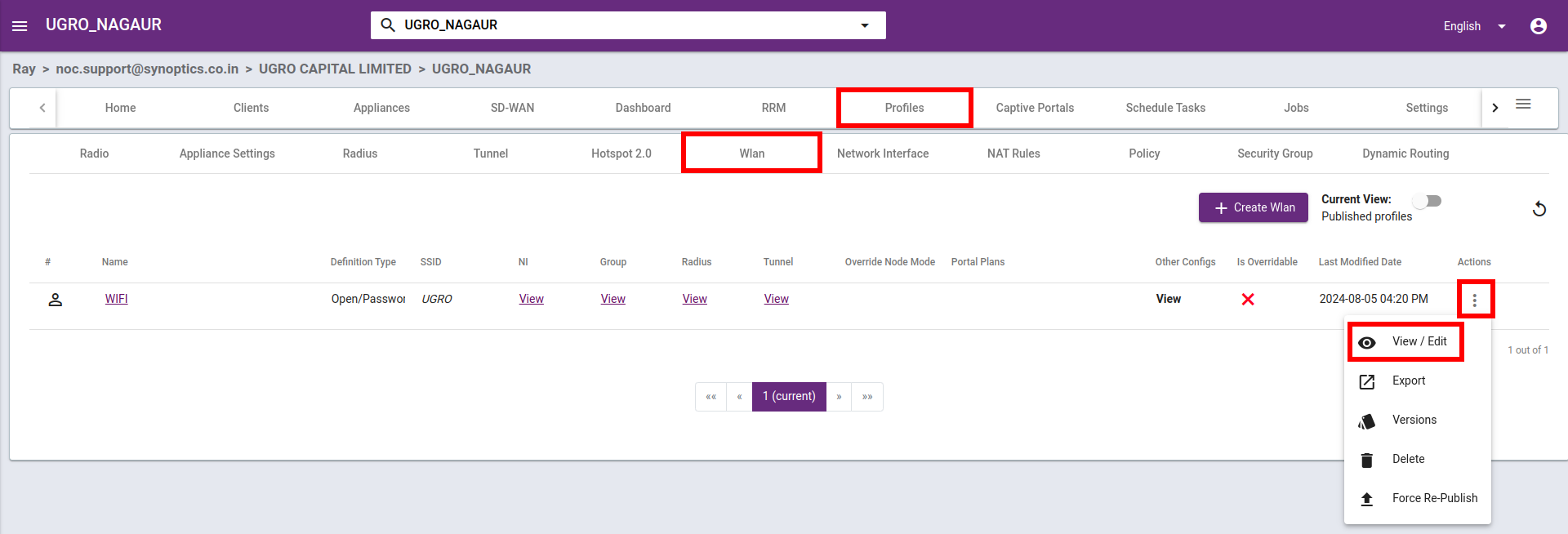Select the RRM tab
Viewport: 1568px width, 534px height.
click(774, 108)
